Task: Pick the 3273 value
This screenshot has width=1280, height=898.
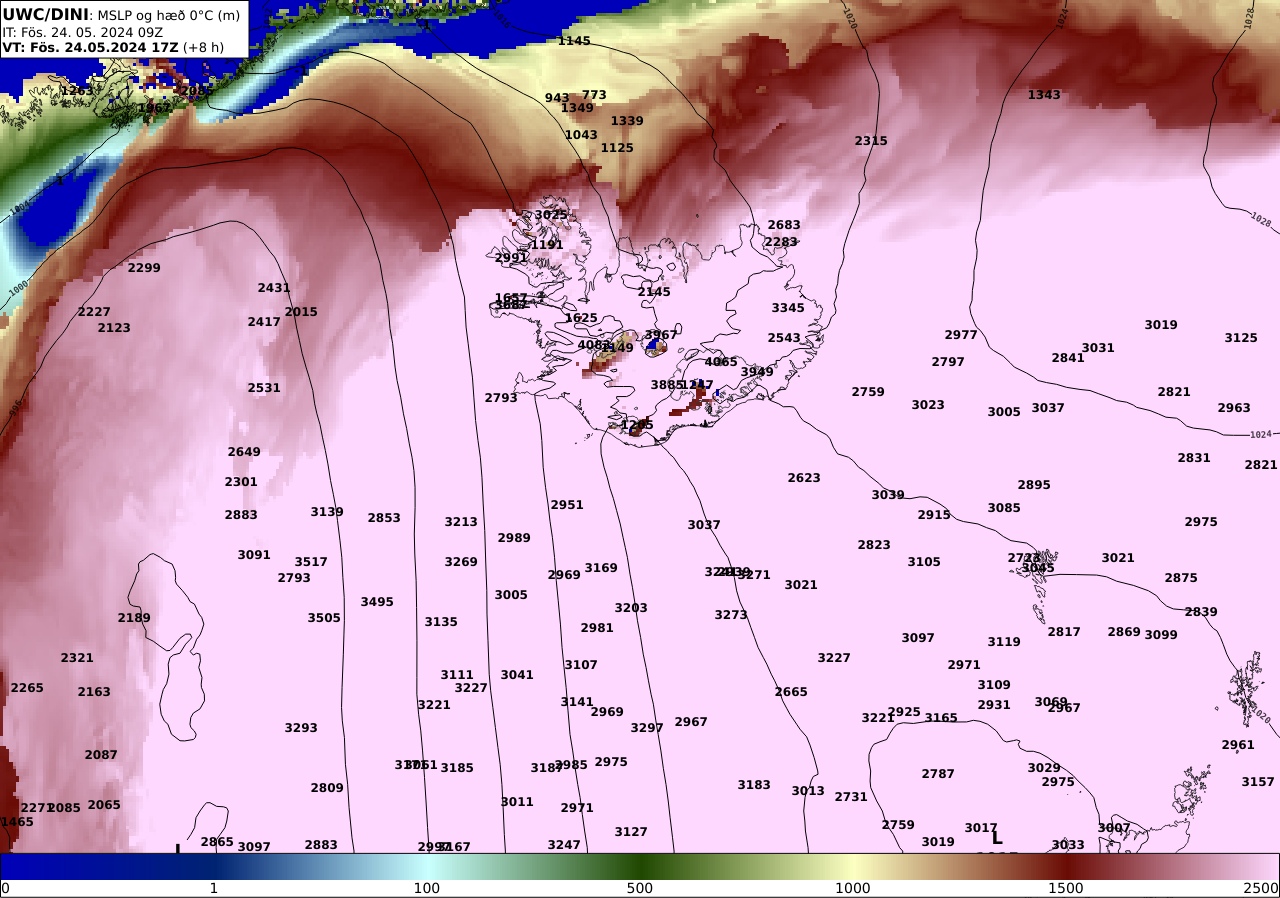Action: point(731,615)
